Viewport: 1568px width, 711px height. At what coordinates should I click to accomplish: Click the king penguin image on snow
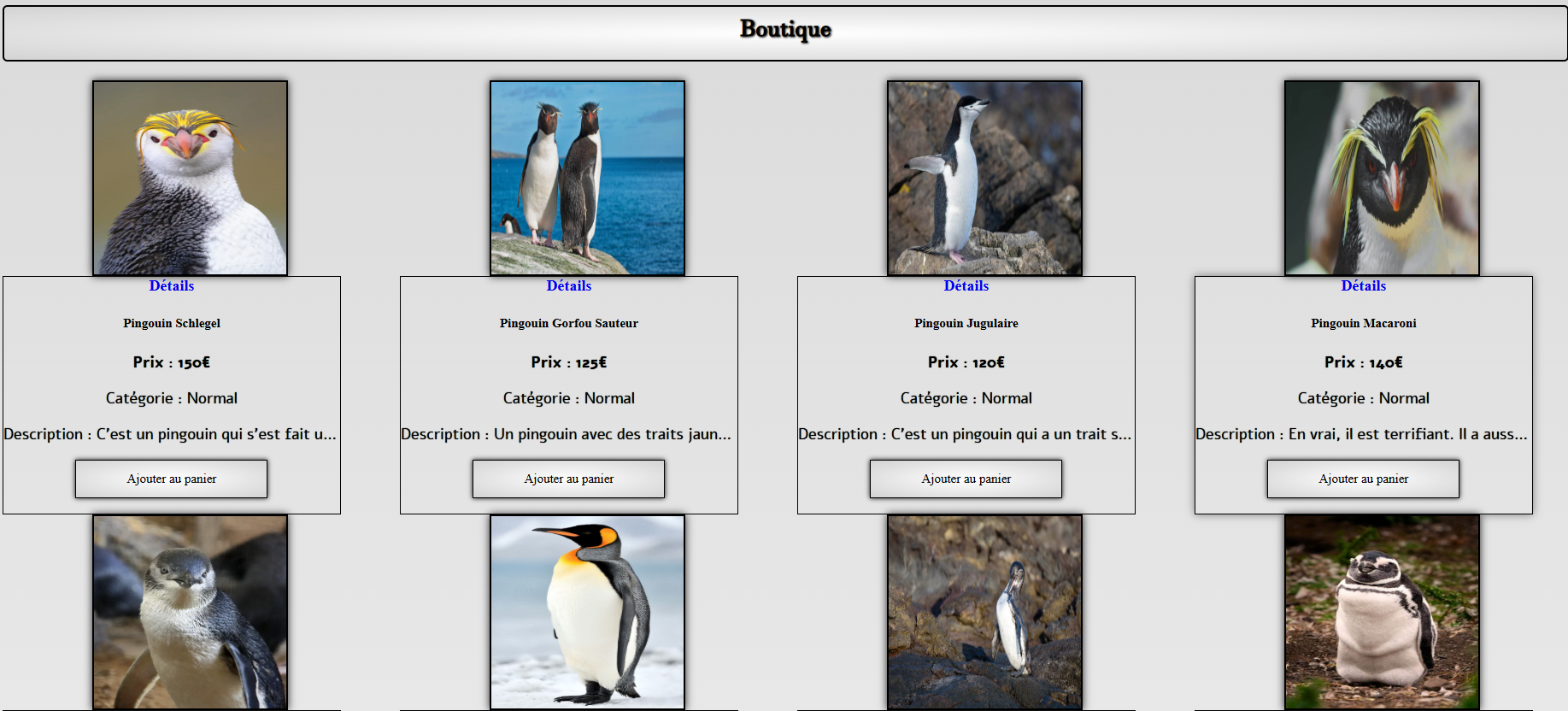point(587,612)
